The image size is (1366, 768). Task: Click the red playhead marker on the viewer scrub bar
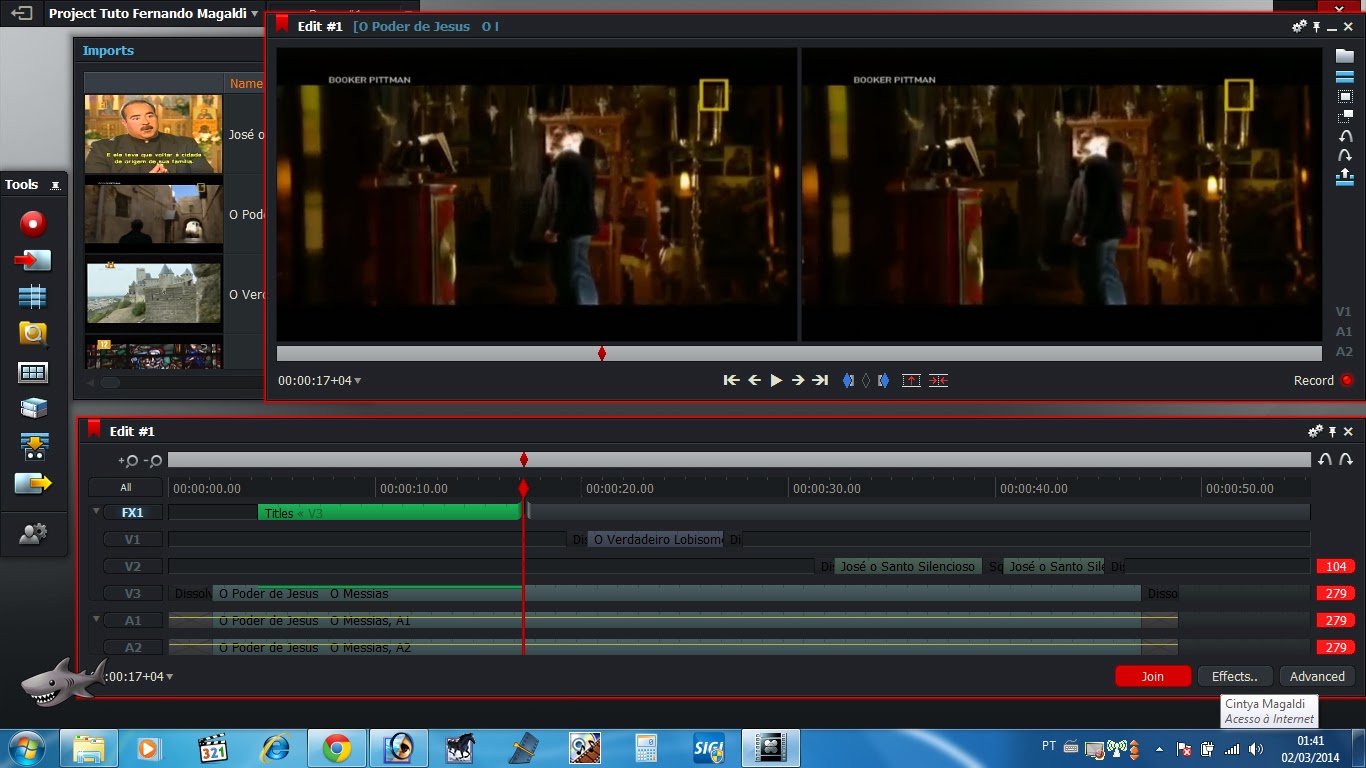click(x=601, y=353)
